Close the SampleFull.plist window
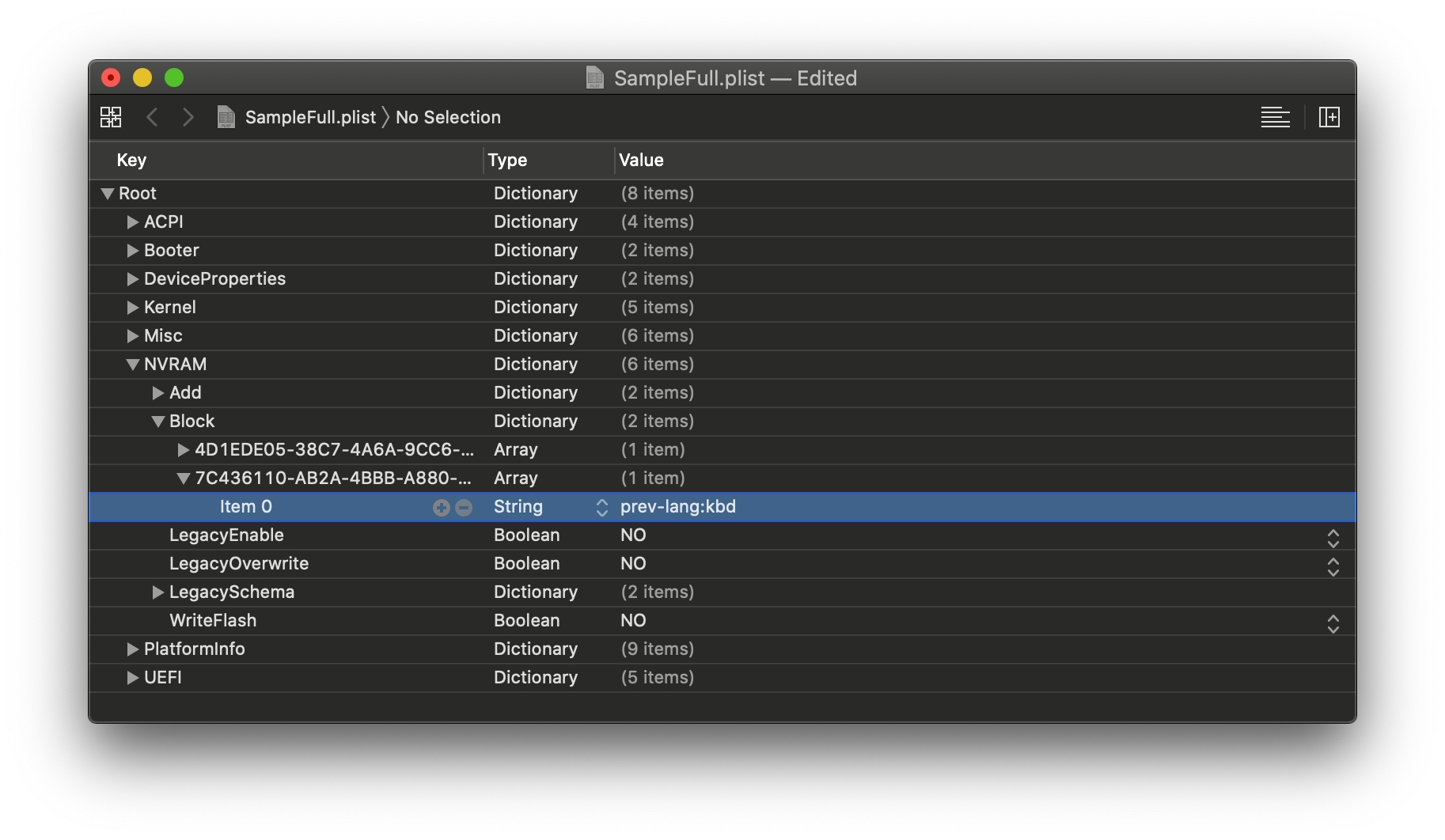This screenshot has height=840, width=1445. click(x=111, y=78)
